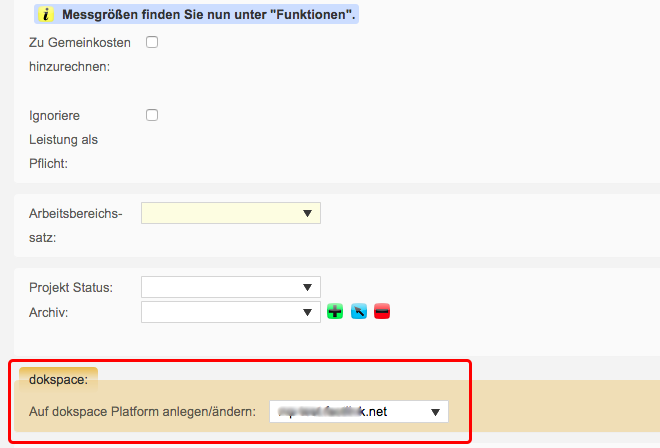Open the Archiv dropdown list

tap(230, 313)
